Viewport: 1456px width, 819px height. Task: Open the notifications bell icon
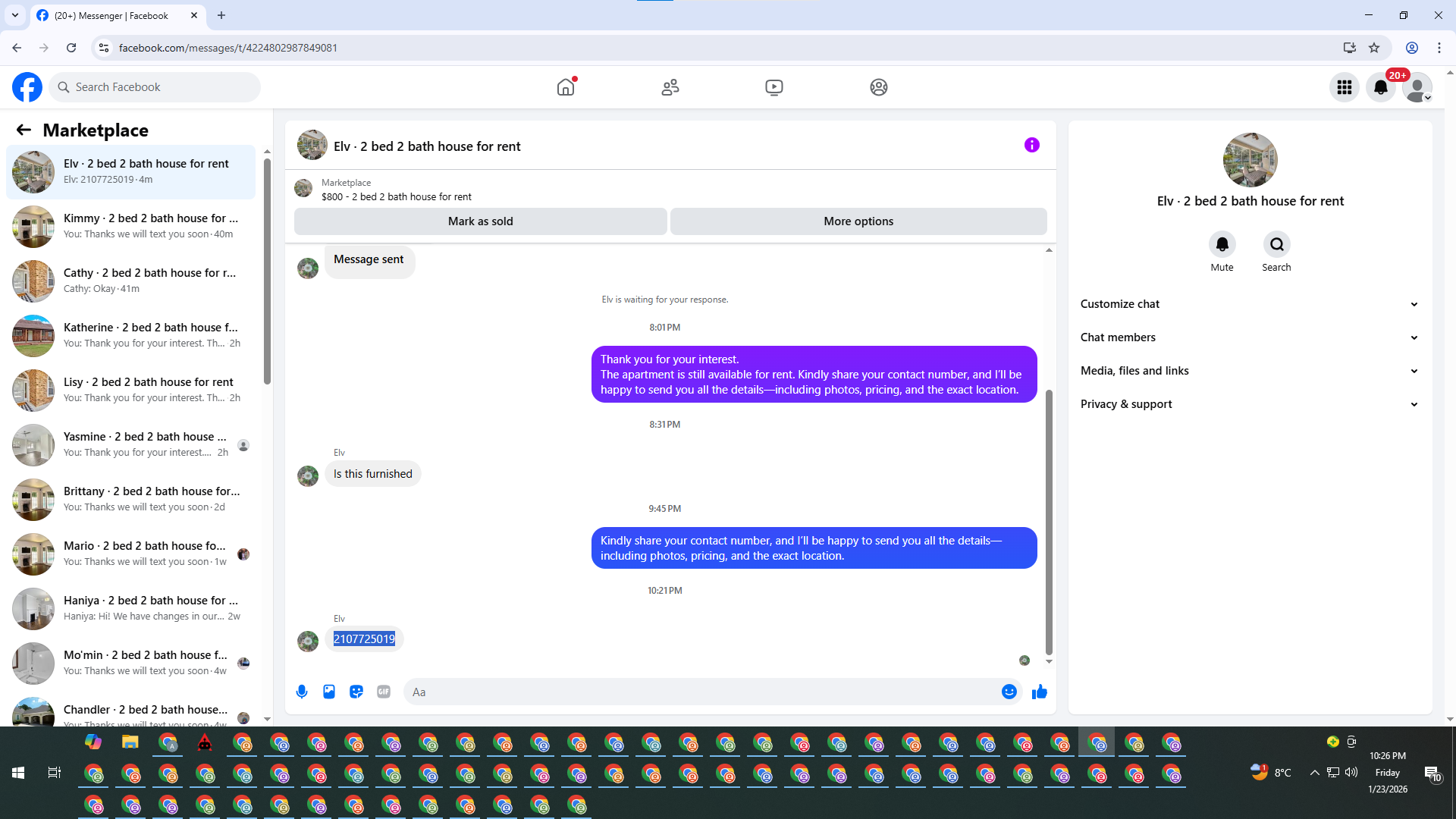tap(1381, 87)
